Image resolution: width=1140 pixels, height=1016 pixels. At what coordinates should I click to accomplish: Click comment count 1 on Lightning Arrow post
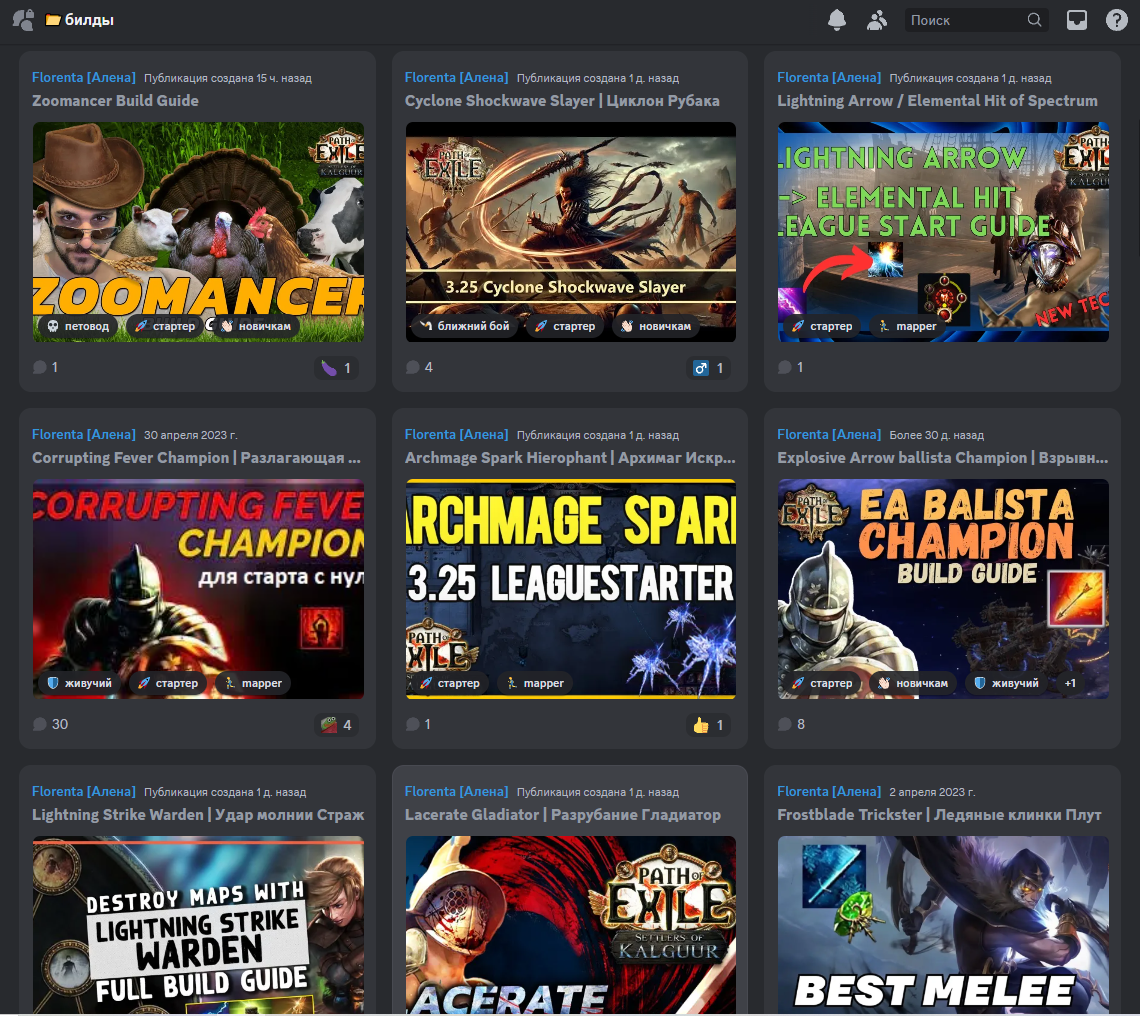[791, 367]
